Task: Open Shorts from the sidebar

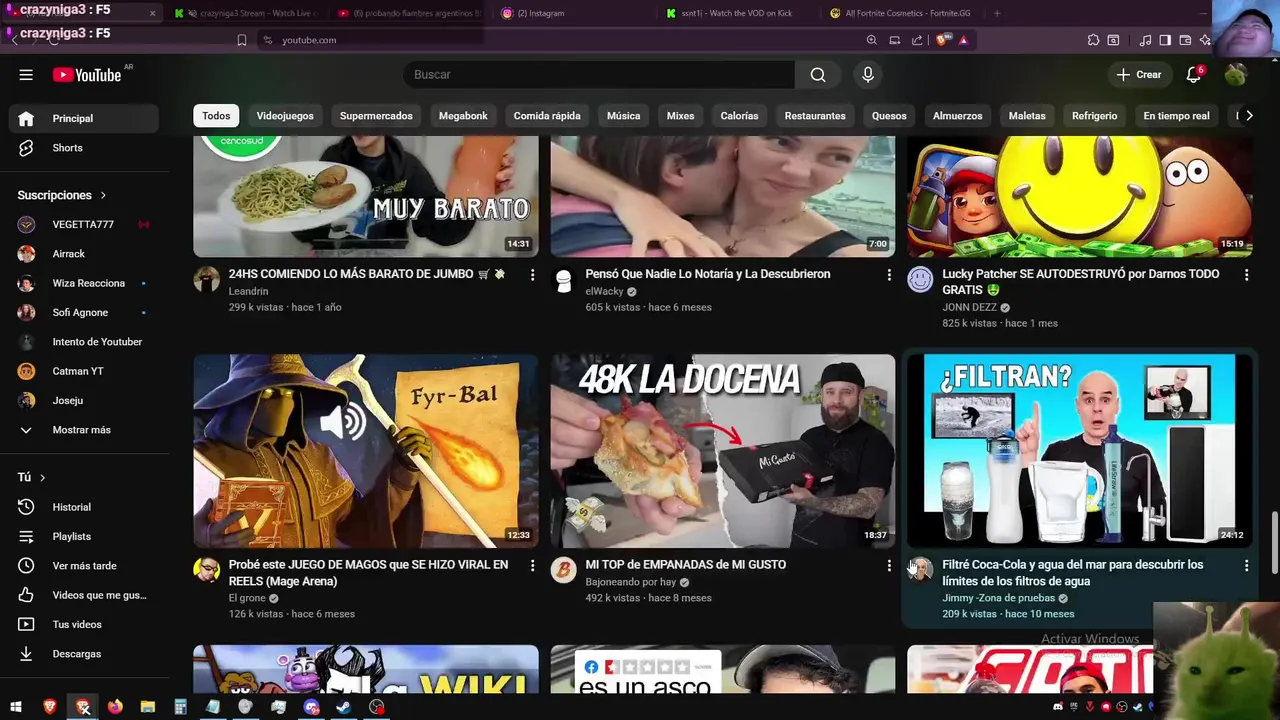Action: click(x=84, y=148)
